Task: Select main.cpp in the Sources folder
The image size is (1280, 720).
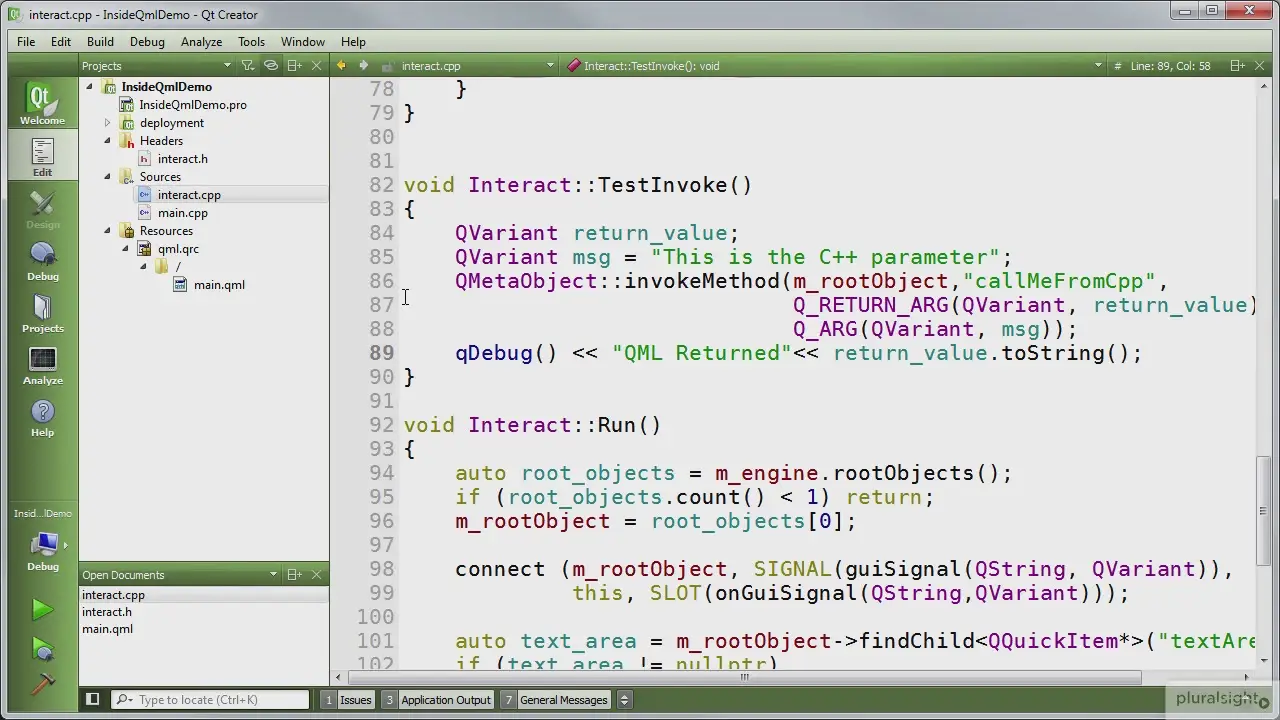Action: click(x=183, y=213)
